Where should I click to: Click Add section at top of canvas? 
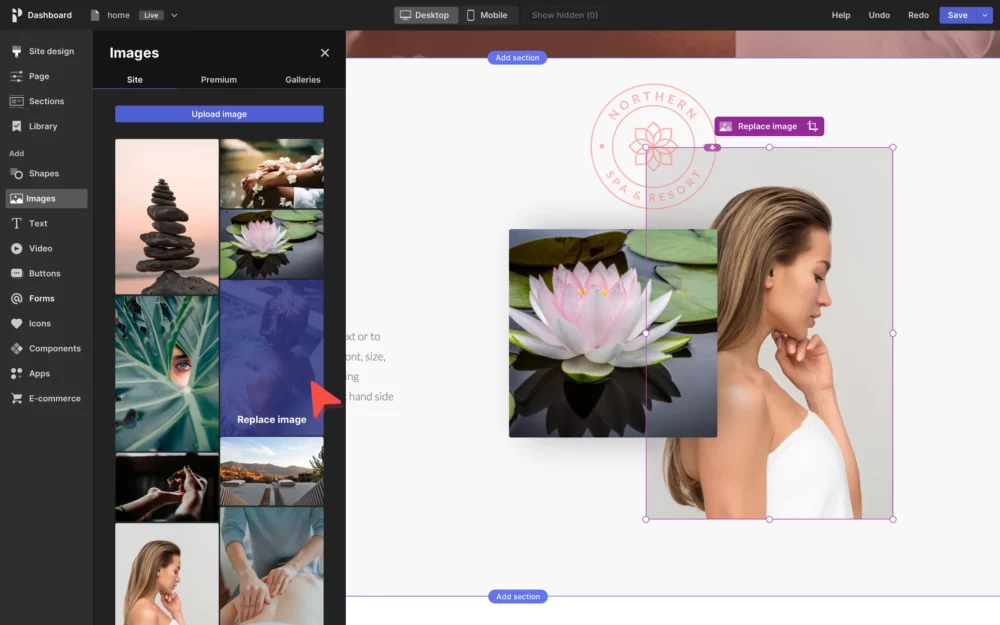(517, 58)
